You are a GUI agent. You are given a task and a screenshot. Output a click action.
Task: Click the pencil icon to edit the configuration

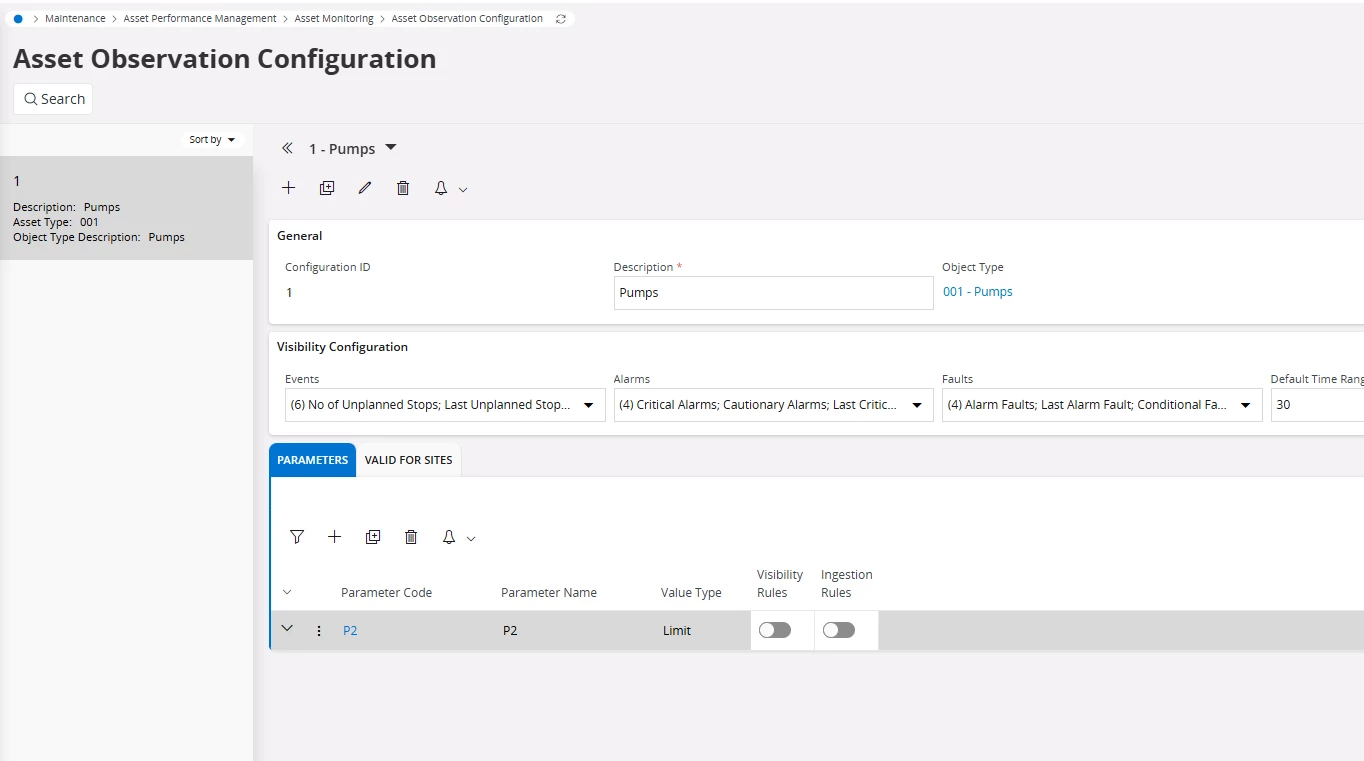pyautogui.click(x=365, y=188)
